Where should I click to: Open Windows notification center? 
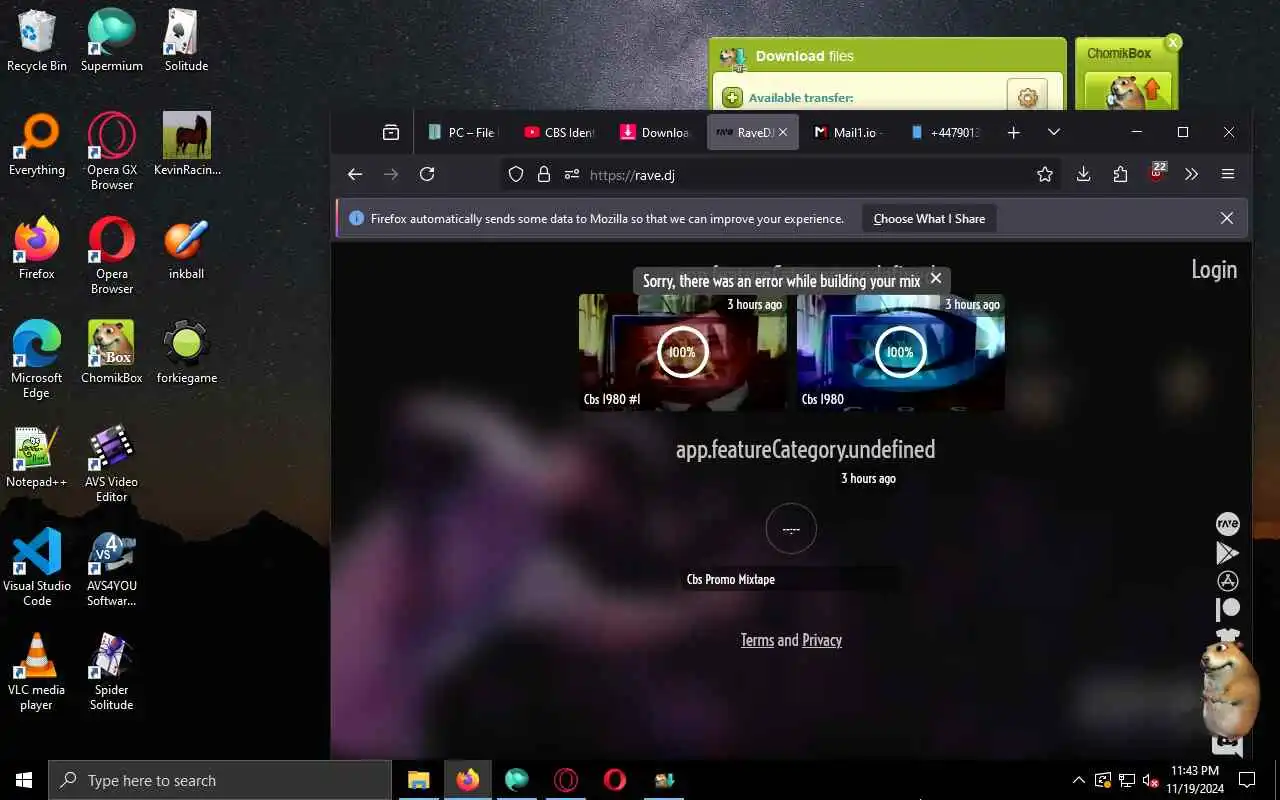click(x=1247, y=780)
